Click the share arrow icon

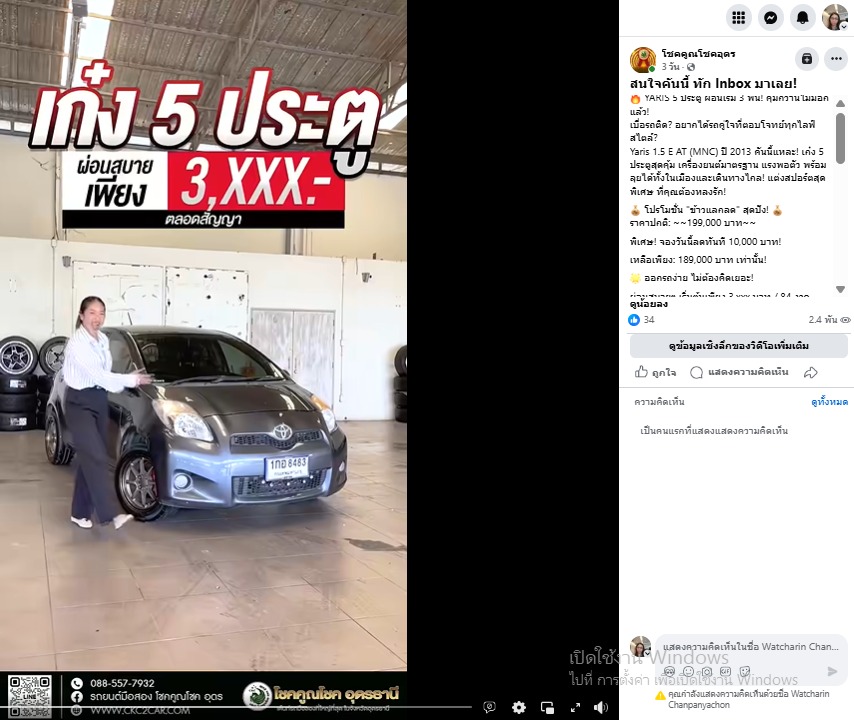[810, 373]
